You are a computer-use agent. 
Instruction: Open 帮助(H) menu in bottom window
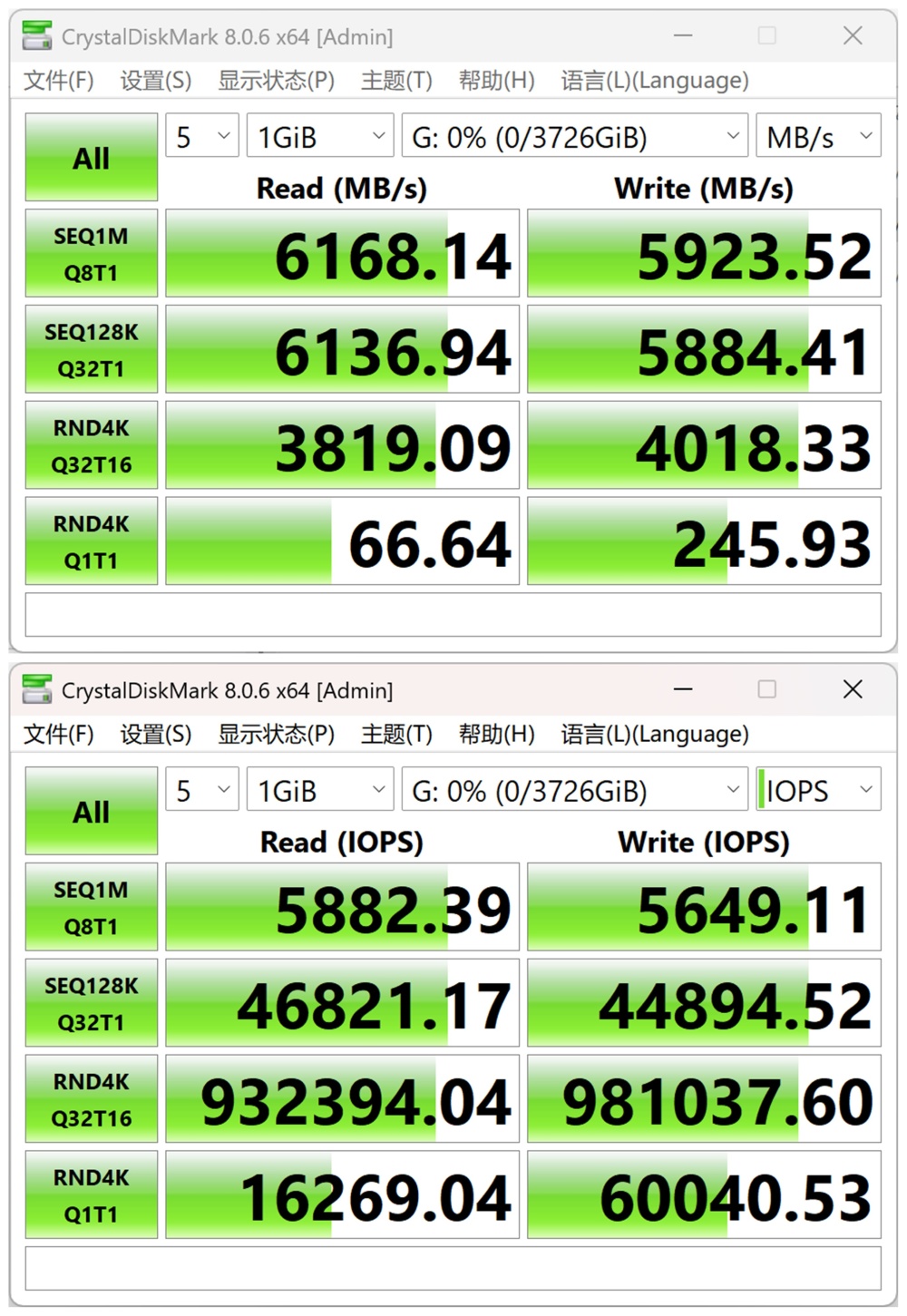496,734
